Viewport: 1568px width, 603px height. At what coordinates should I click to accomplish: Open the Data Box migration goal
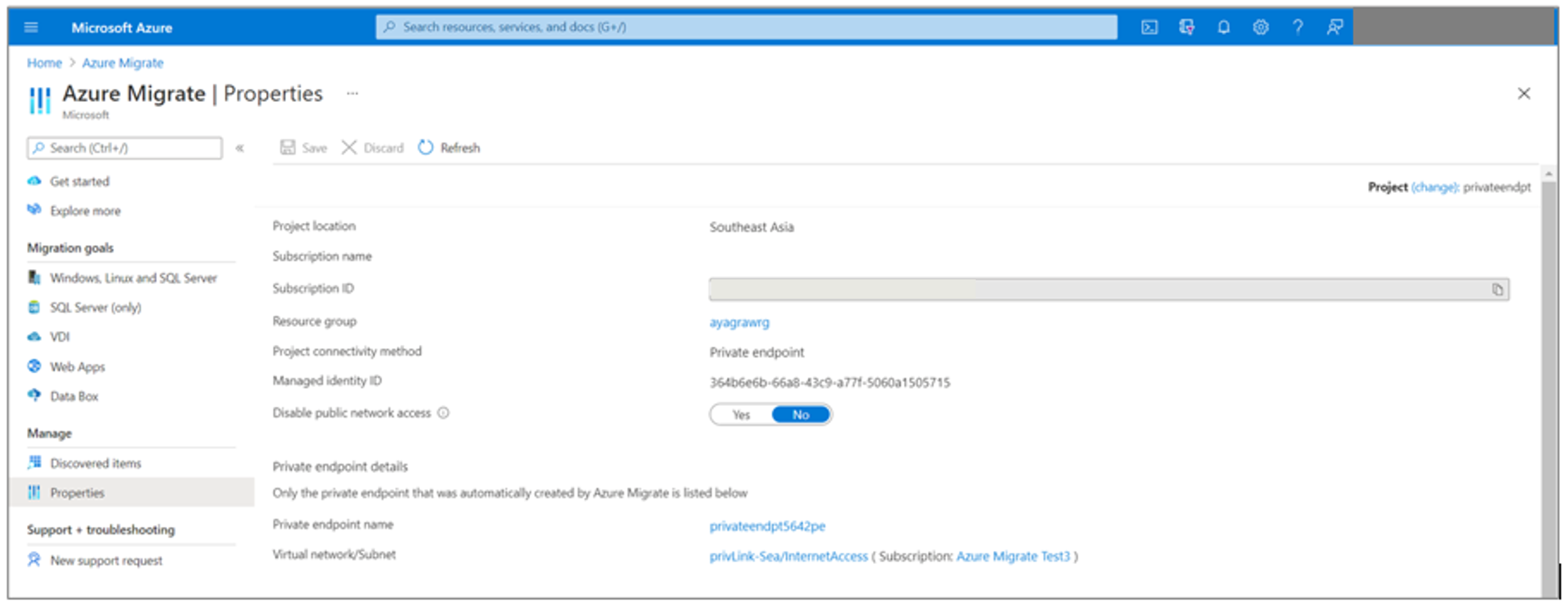click(74, 397)
